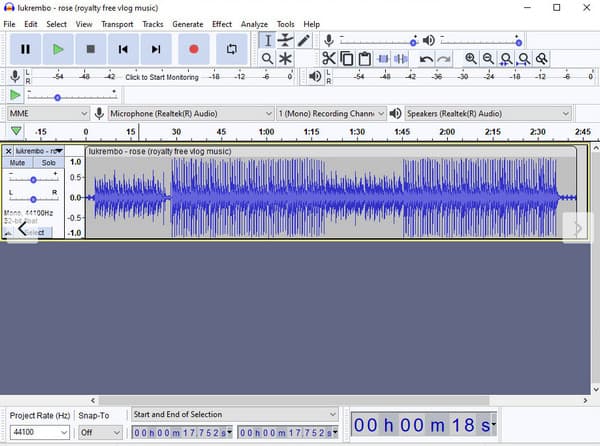This screenshot has height=446, width=600.
Task: Skip to the end of the track
Action: (x=156, y=49)
